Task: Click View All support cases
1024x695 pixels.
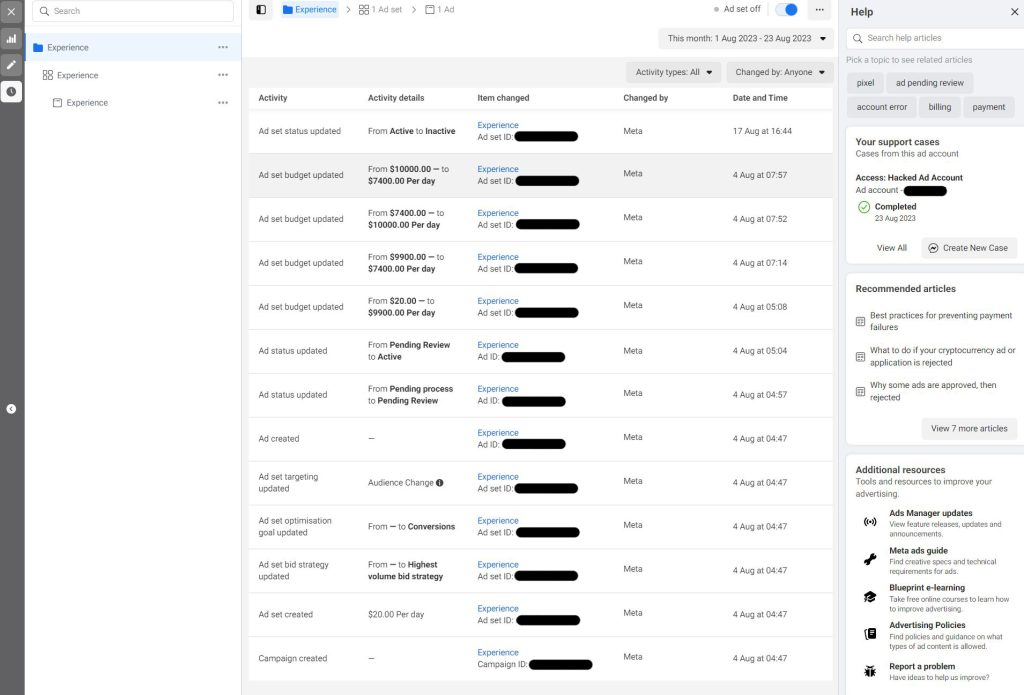Action: 891,248
